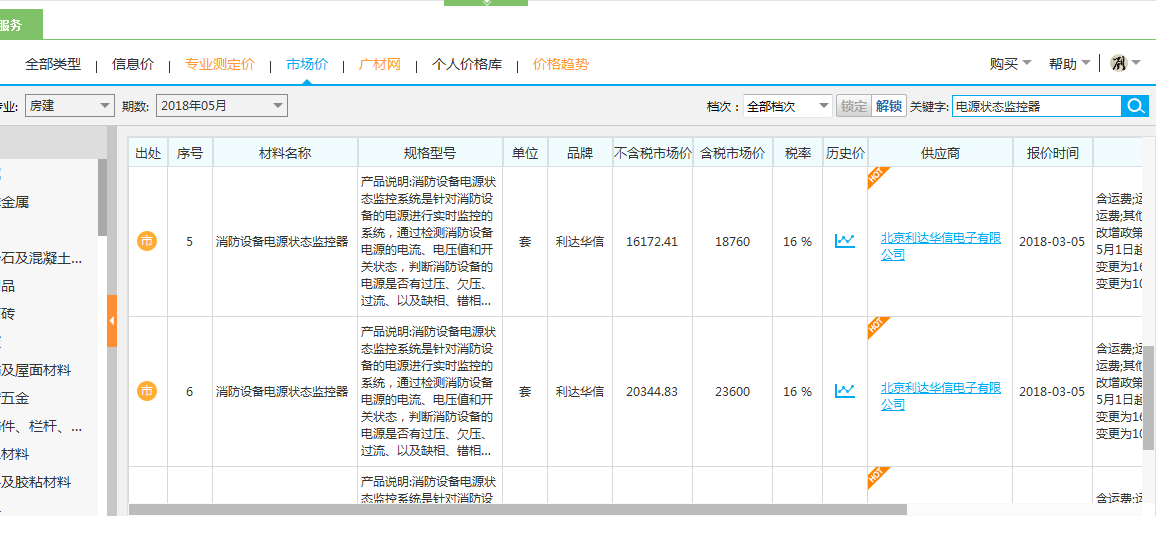Collapse the left sidebar with orange handle

tap(112, 321)
